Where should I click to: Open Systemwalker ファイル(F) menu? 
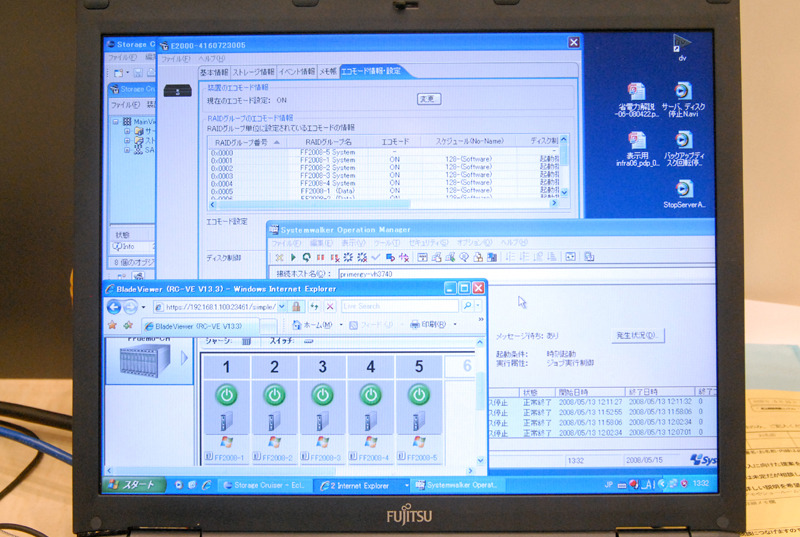click(286, 243)
